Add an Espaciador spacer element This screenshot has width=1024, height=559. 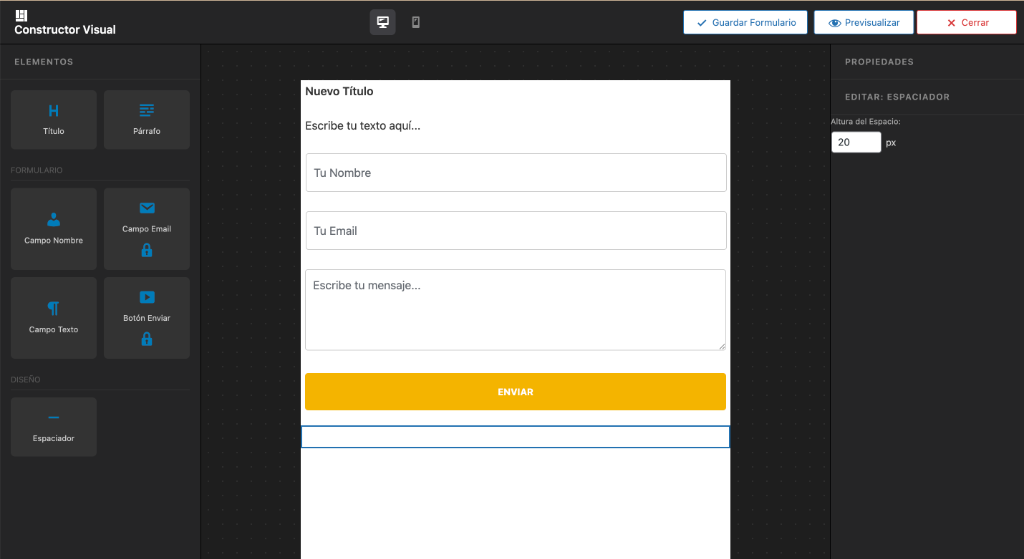[x=53, y=426]
